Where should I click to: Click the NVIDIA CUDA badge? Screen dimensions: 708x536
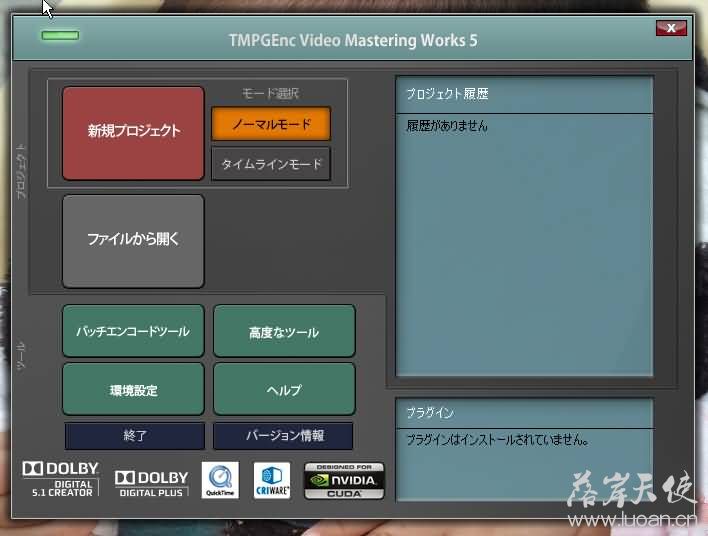[x=344, y=481]
